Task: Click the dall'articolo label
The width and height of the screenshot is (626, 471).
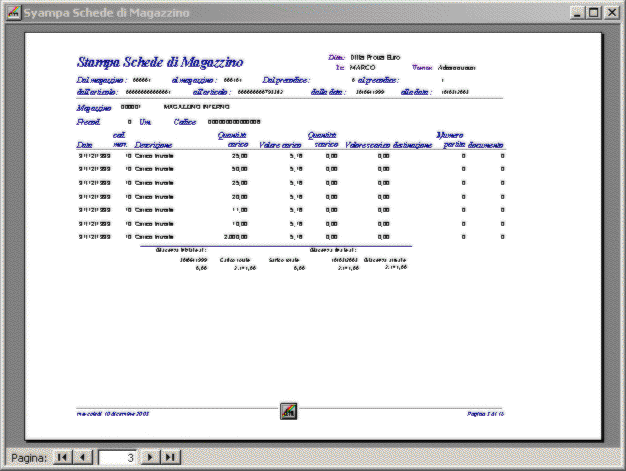Action: click(97, 92)
